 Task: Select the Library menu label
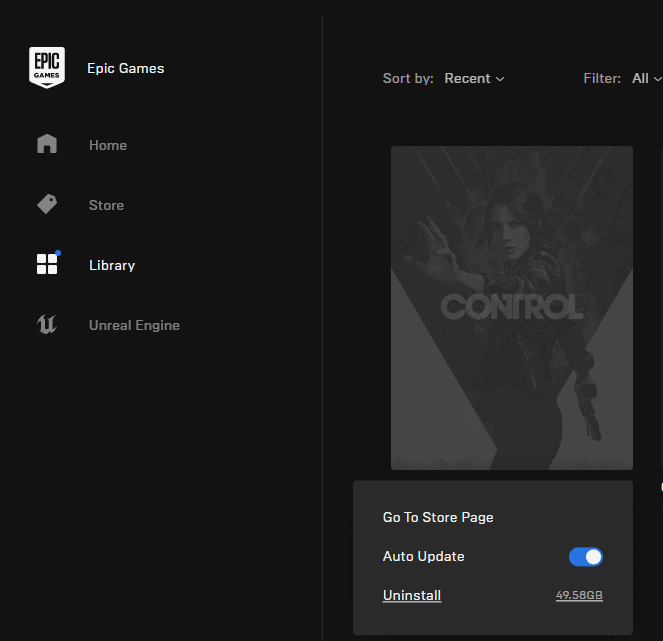pos(112,265)
